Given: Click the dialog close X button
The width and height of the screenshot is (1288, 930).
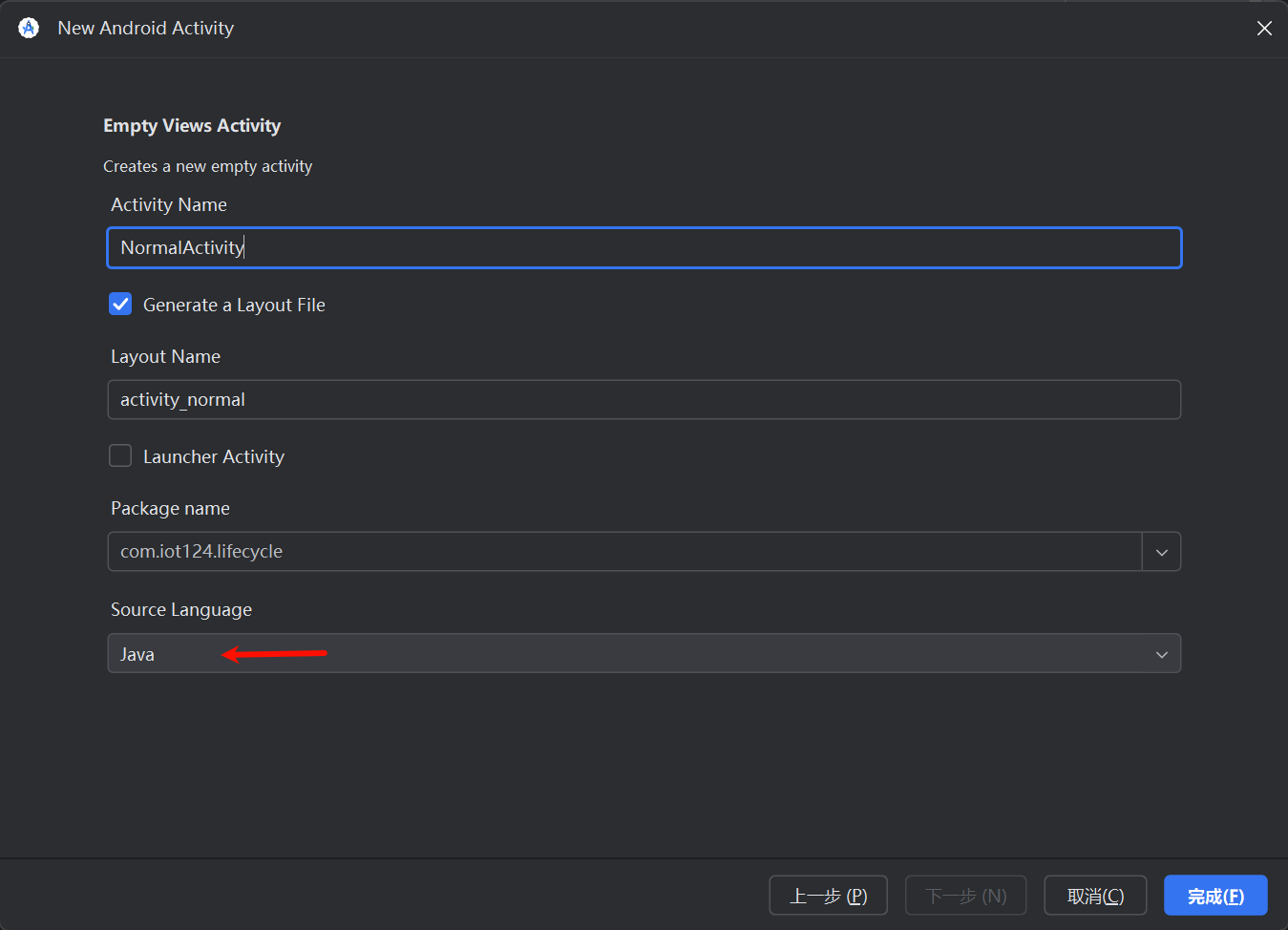Looking at the screenshot, I should pos(1264,28).
